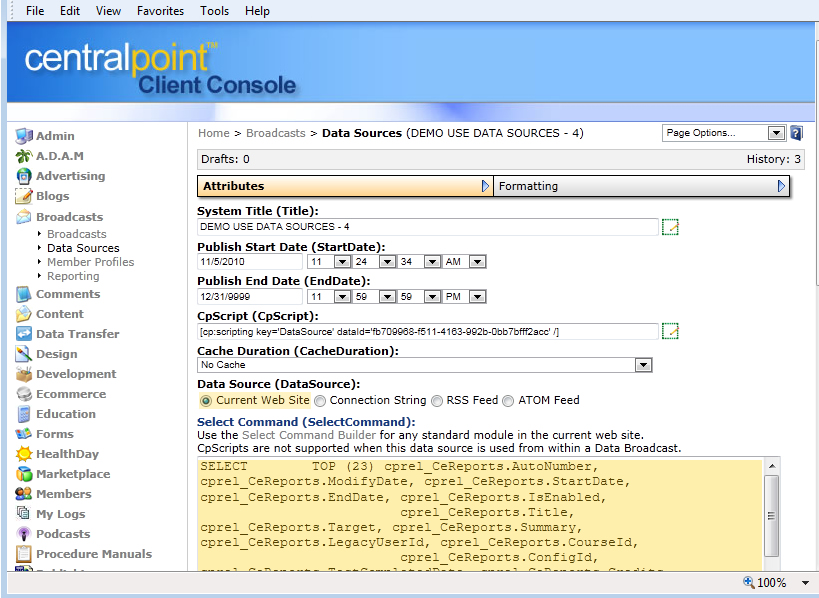This screenshot has height=598, width=819.
Task: Click the Select Command vertical scrollbar
Action: pos(772,515)
